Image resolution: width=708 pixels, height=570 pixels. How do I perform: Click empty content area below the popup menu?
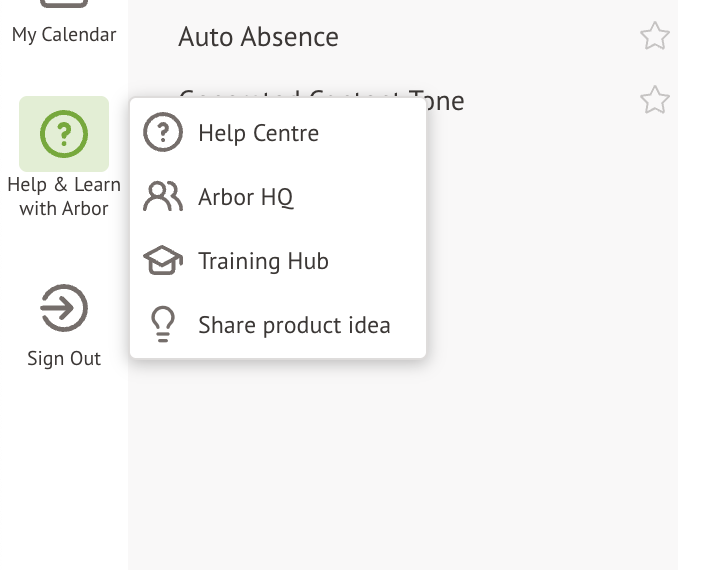(400, 460)
